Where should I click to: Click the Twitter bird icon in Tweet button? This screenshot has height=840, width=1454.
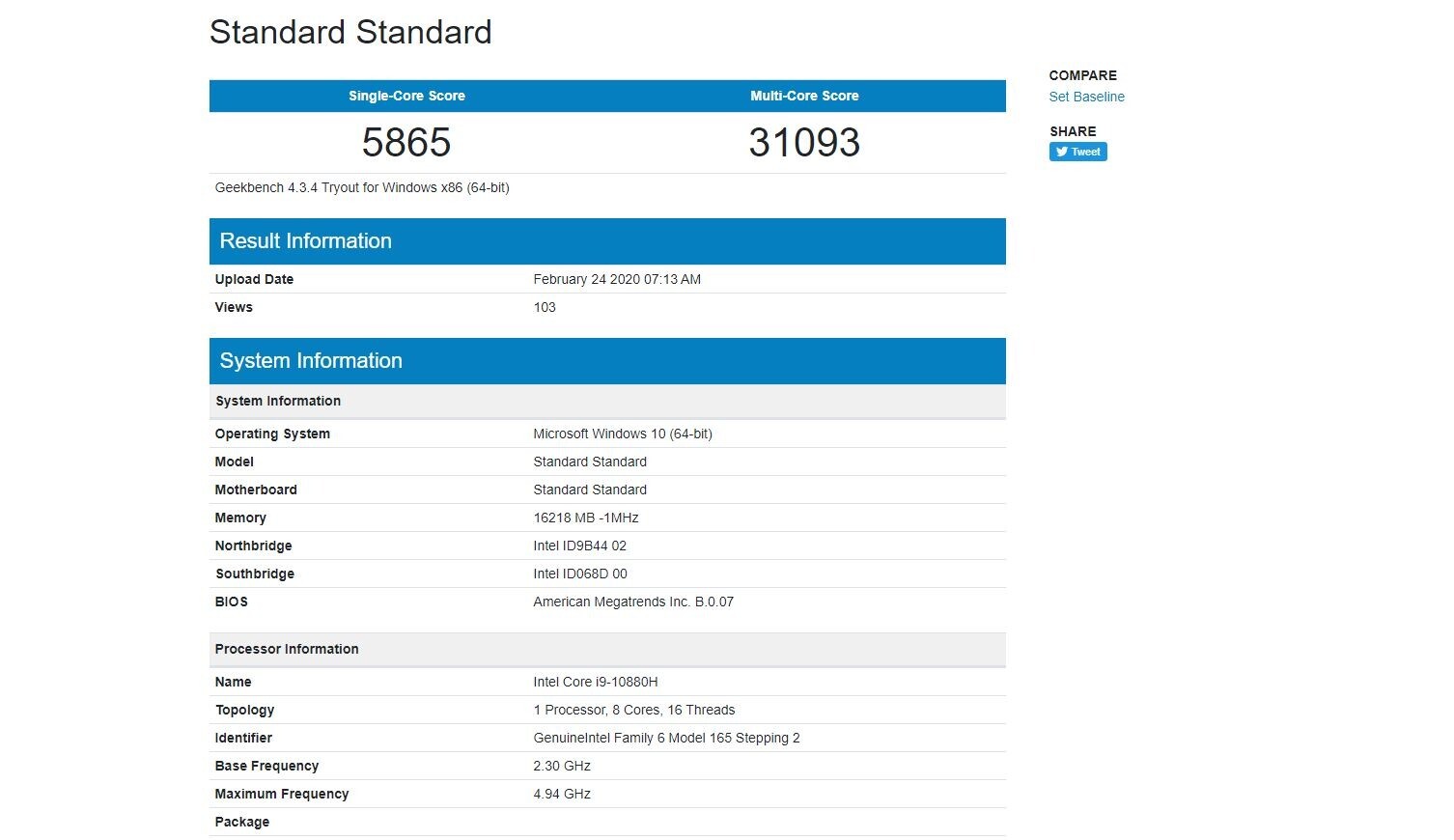[x=1061, y=152]
